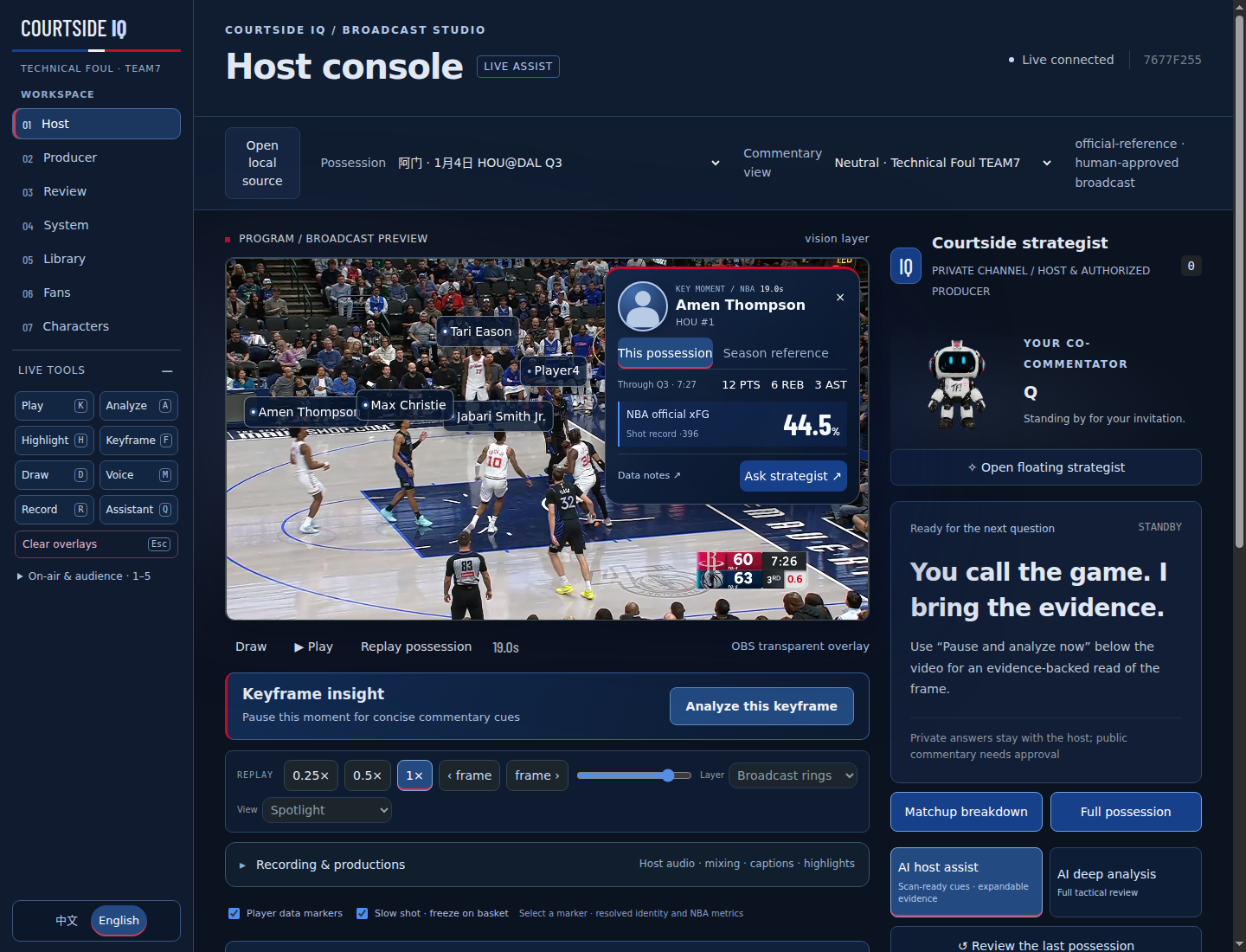This screenshot has width=1246, height=952.
Task: Open the Possession dropdown
Action: [x=559, y=163]
